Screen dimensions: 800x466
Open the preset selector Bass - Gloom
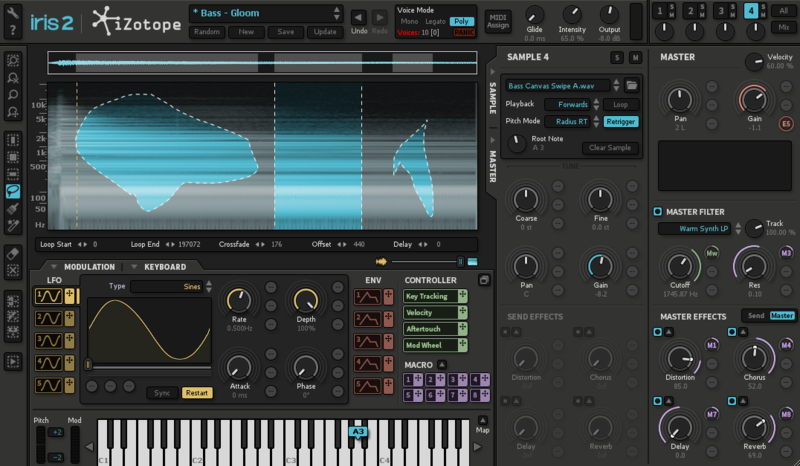(x=265, y=13)
